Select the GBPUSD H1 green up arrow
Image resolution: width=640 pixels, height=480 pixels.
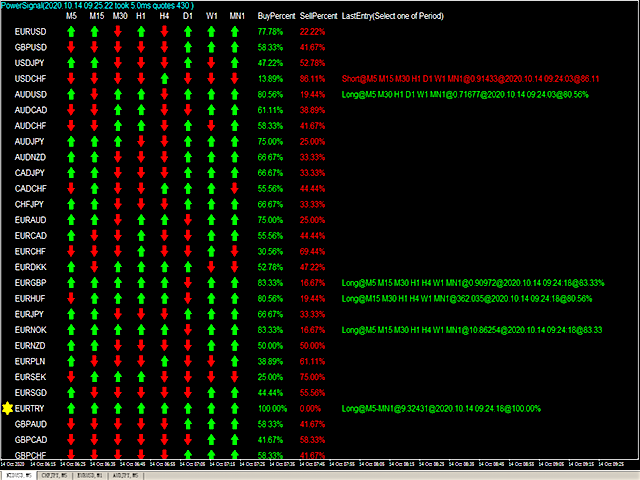coord(142,47)
